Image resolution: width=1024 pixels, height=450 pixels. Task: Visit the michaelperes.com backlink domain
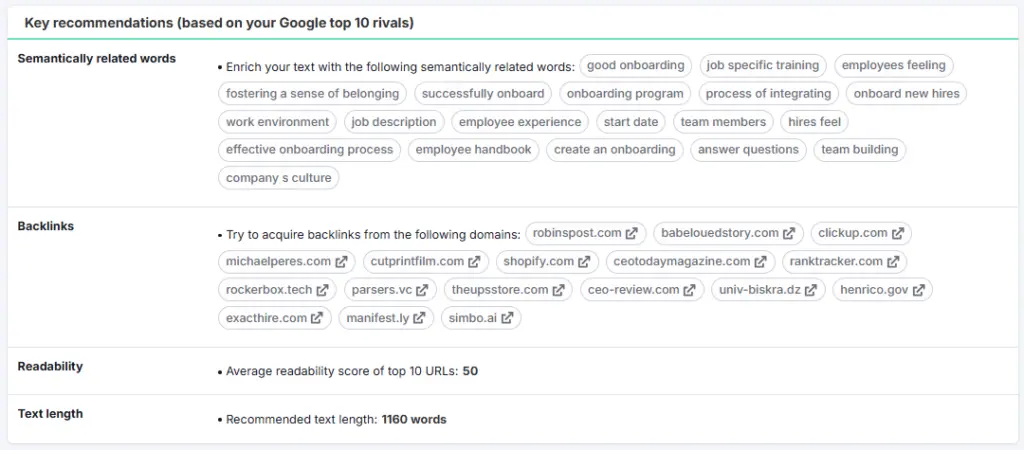278,262
